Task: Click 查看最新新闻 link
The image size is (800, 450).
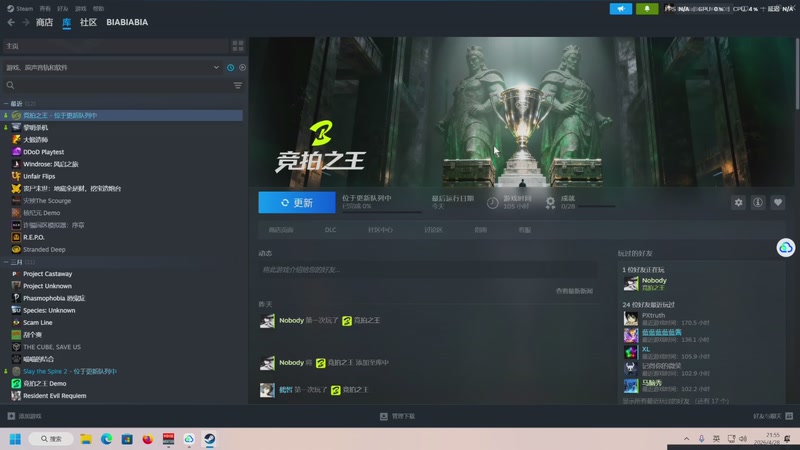Action: 574,291
